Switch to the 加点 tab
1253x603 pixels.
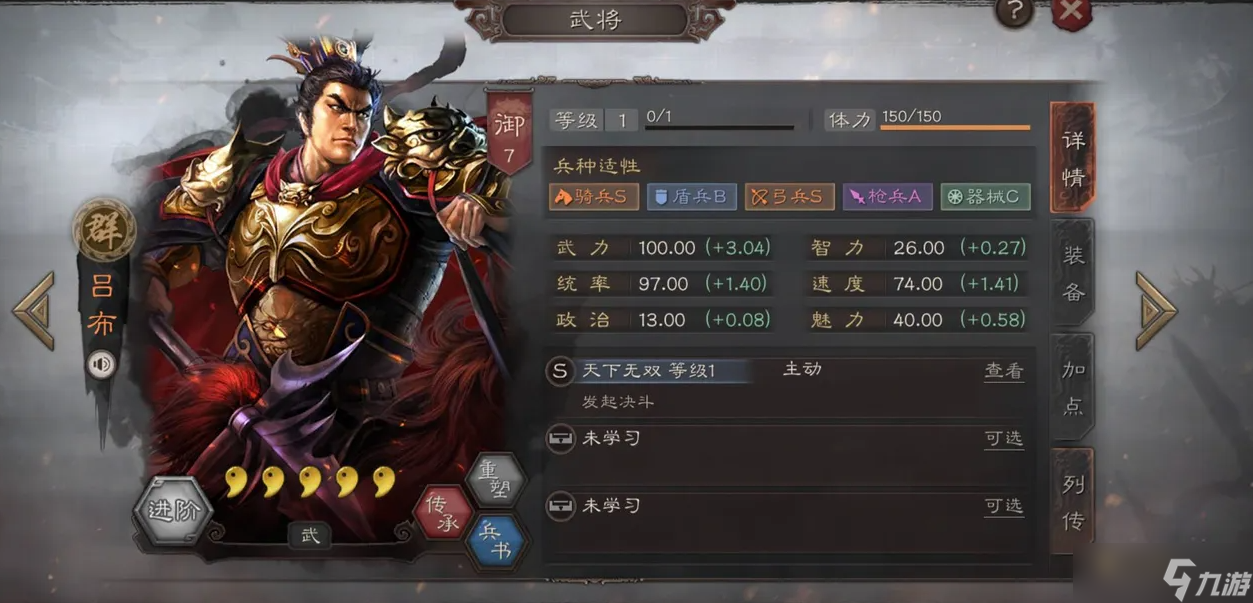pyautogui.click(x=1073, y=387)
